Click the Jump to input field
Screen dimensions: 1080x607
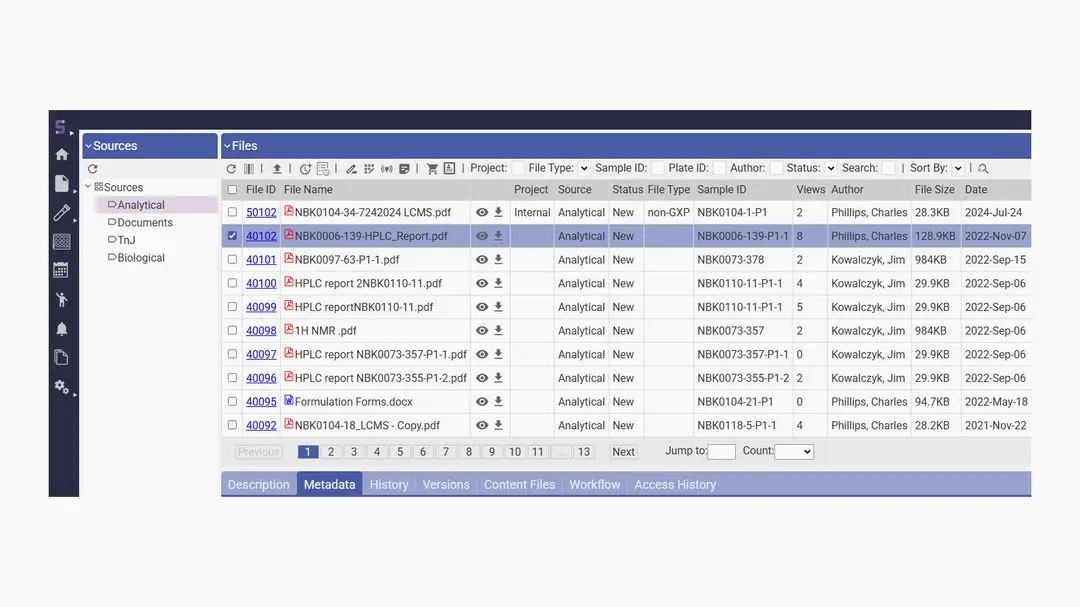(x=721, y=452)
